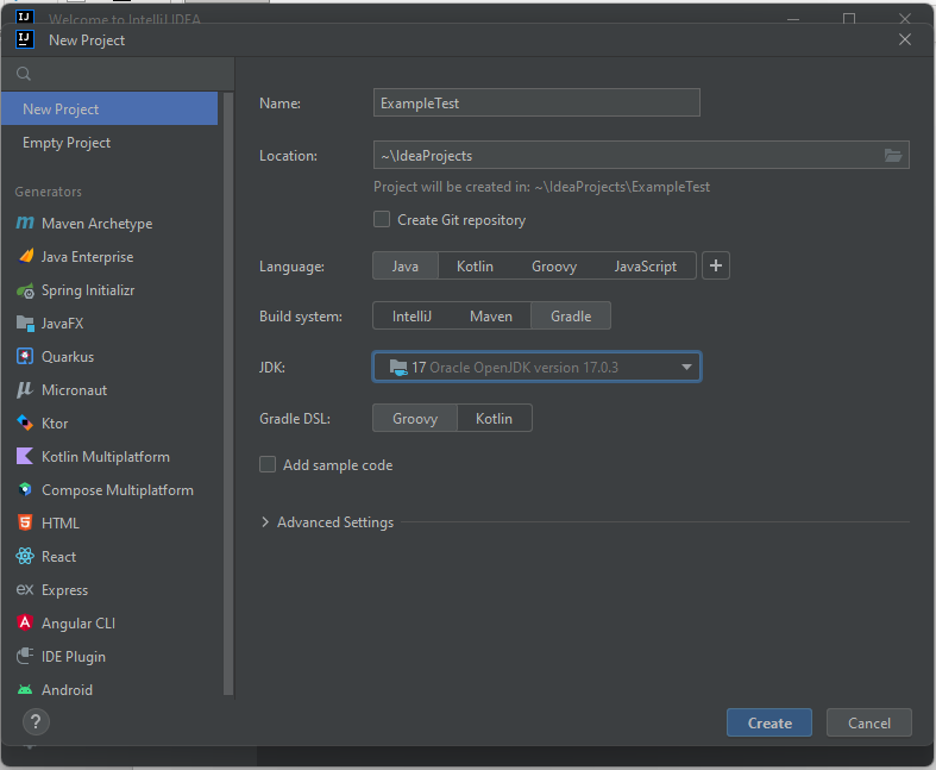This screenshot has height=770, width=936.
Task: Expand Advanced Settings section
Action: click(x=265, y=522)
